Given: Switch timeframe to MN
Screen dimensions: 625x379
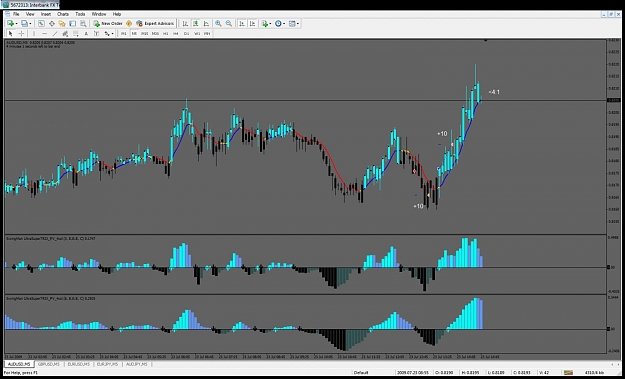Looking at the screenshot, I should click(x=207, y=33).
